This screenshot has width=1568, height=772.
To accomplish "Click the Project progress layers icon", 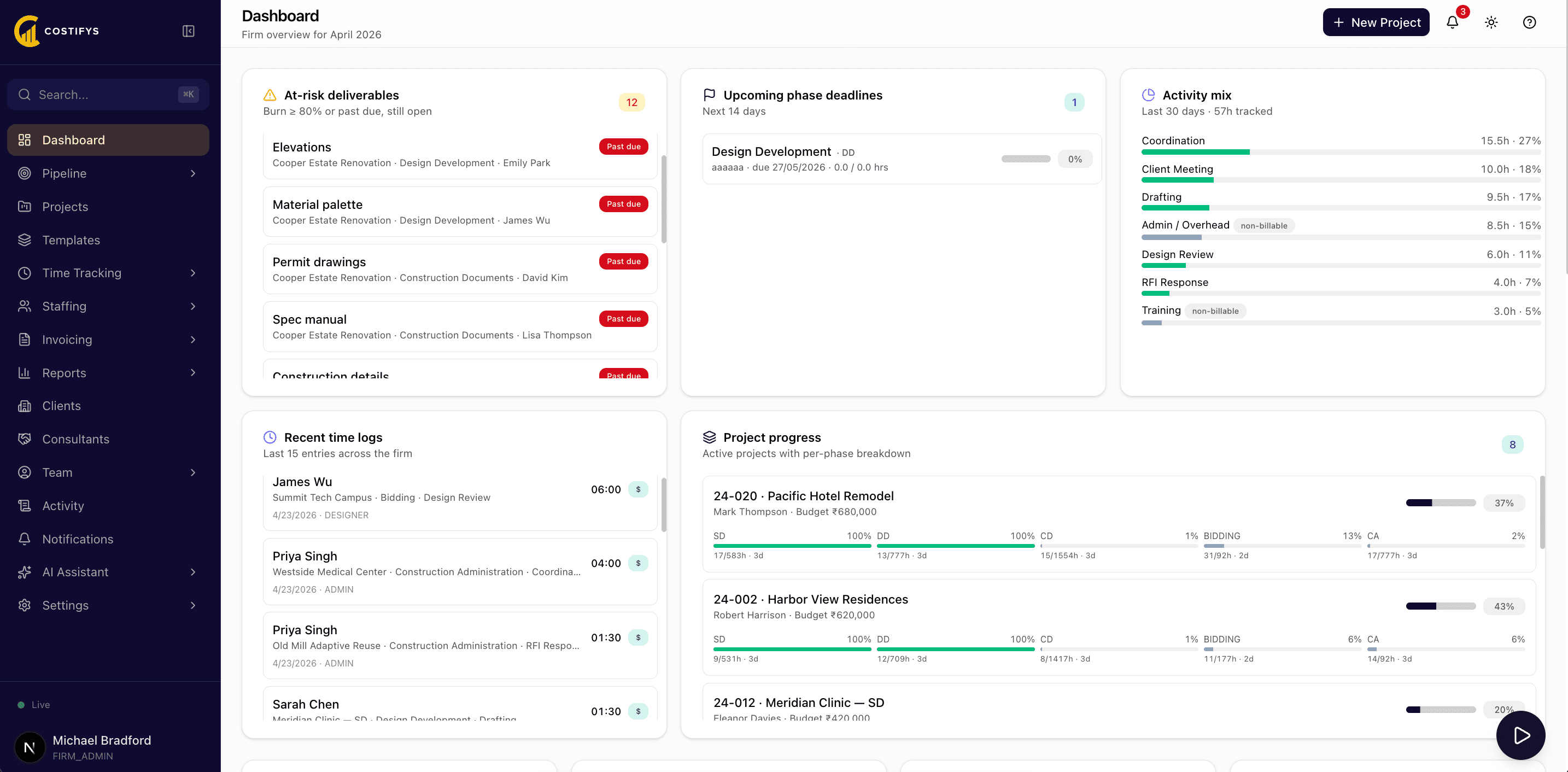I will click(709, 437).
